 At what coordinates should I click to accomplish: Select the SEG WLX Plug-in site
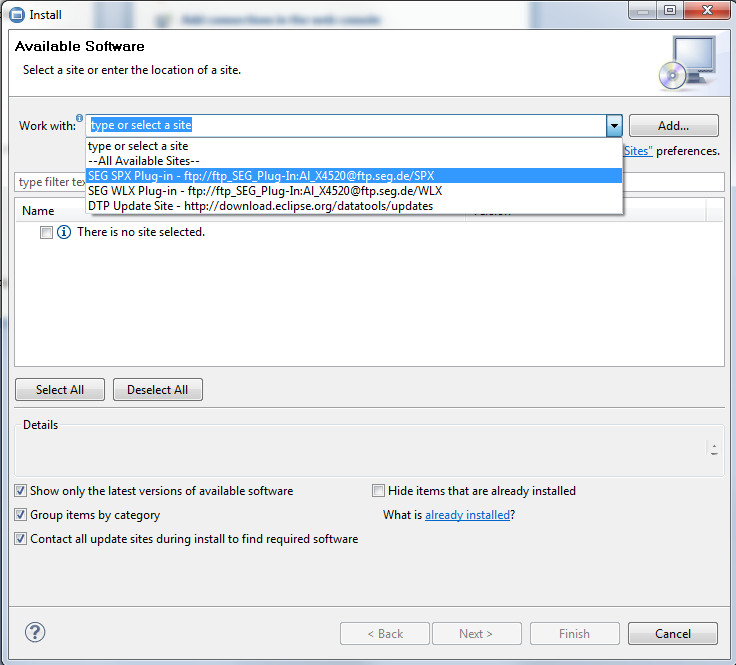point(264,191)
